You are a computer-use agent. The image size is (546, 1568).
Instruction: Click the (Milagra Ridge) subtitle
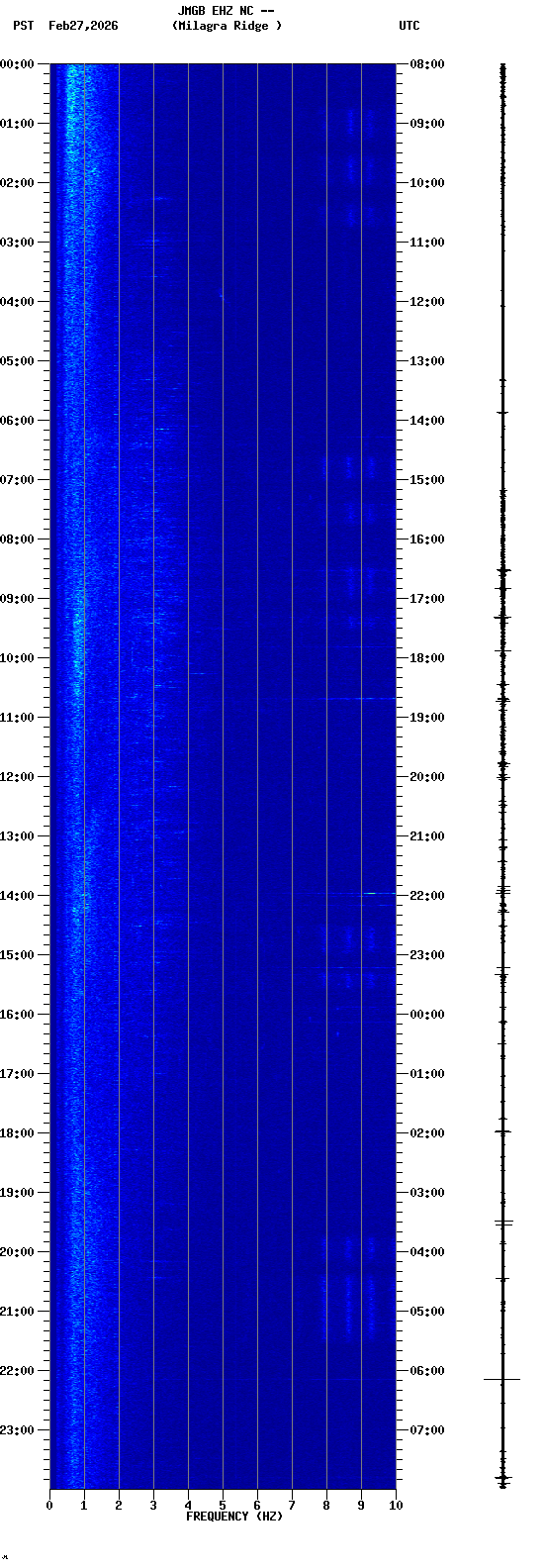pos(227,26)
